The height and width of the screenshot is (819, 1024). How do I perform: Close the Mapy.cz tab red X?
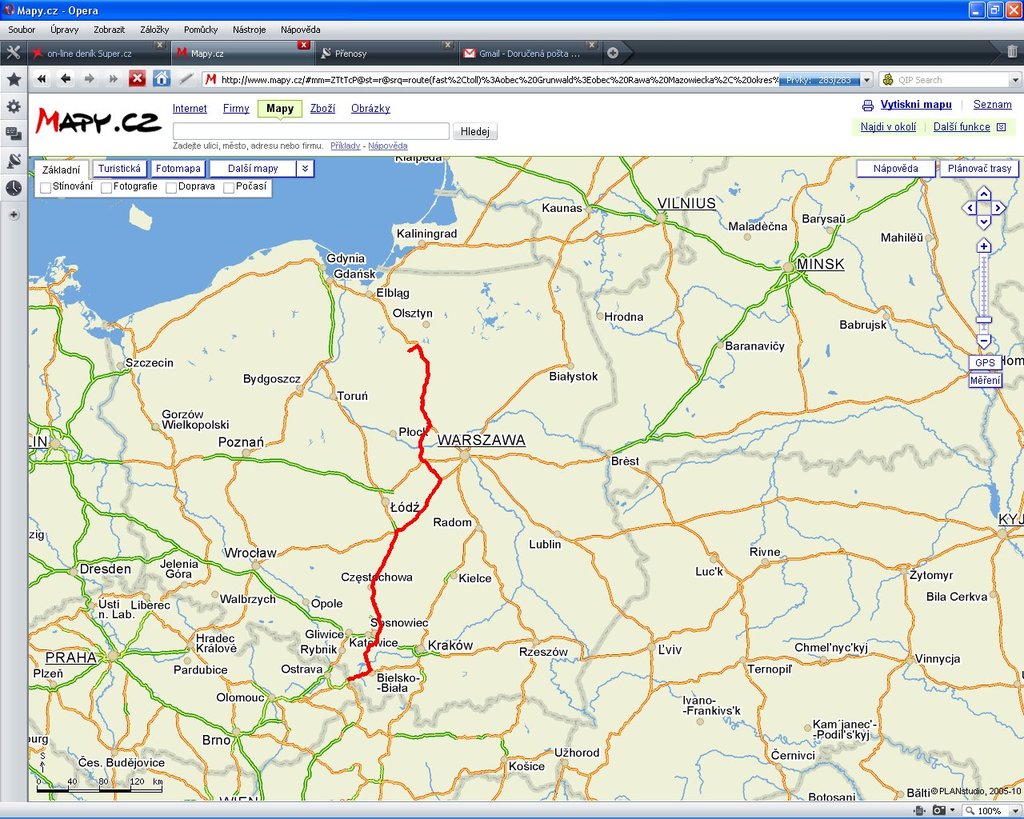[303, 45]
